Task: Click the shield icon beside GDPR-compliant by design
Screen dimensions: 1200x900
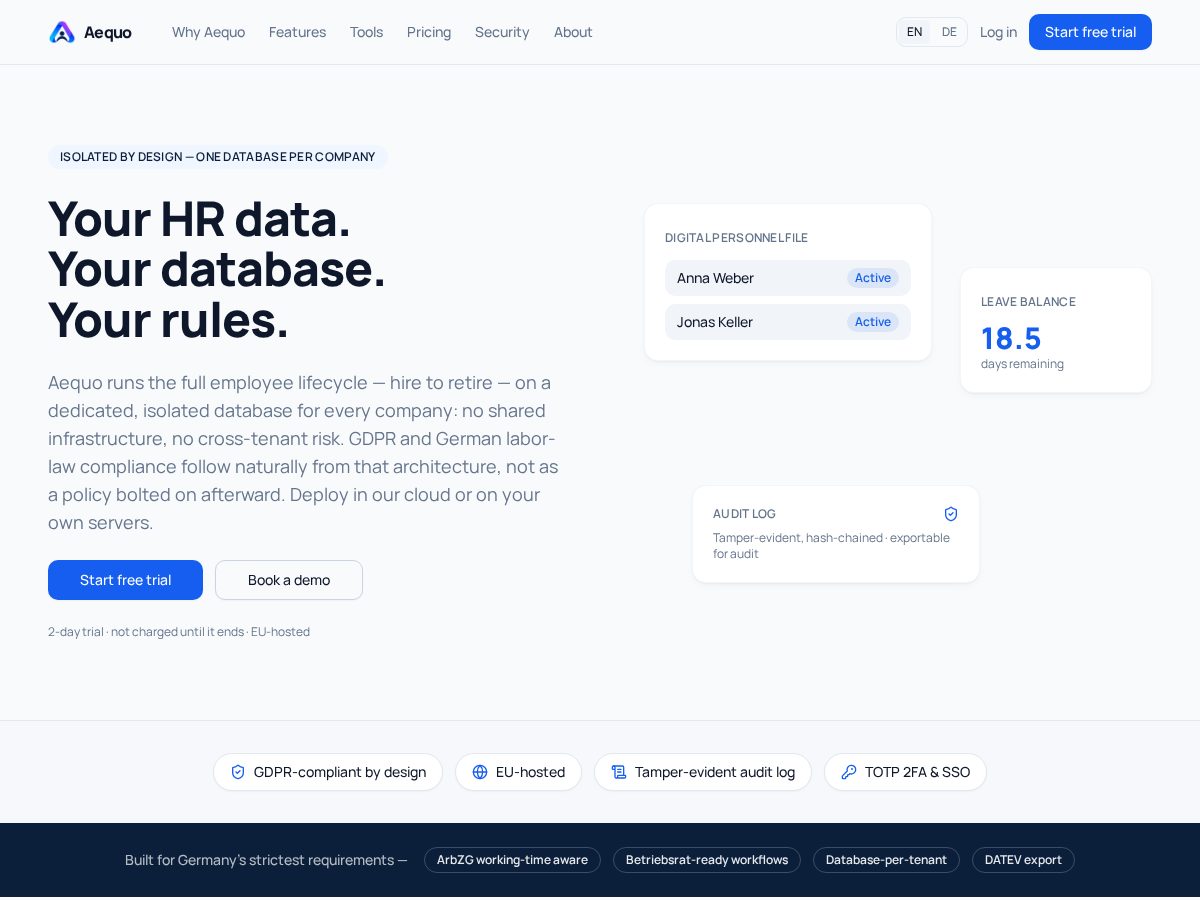Action: (x=238, y=772)
